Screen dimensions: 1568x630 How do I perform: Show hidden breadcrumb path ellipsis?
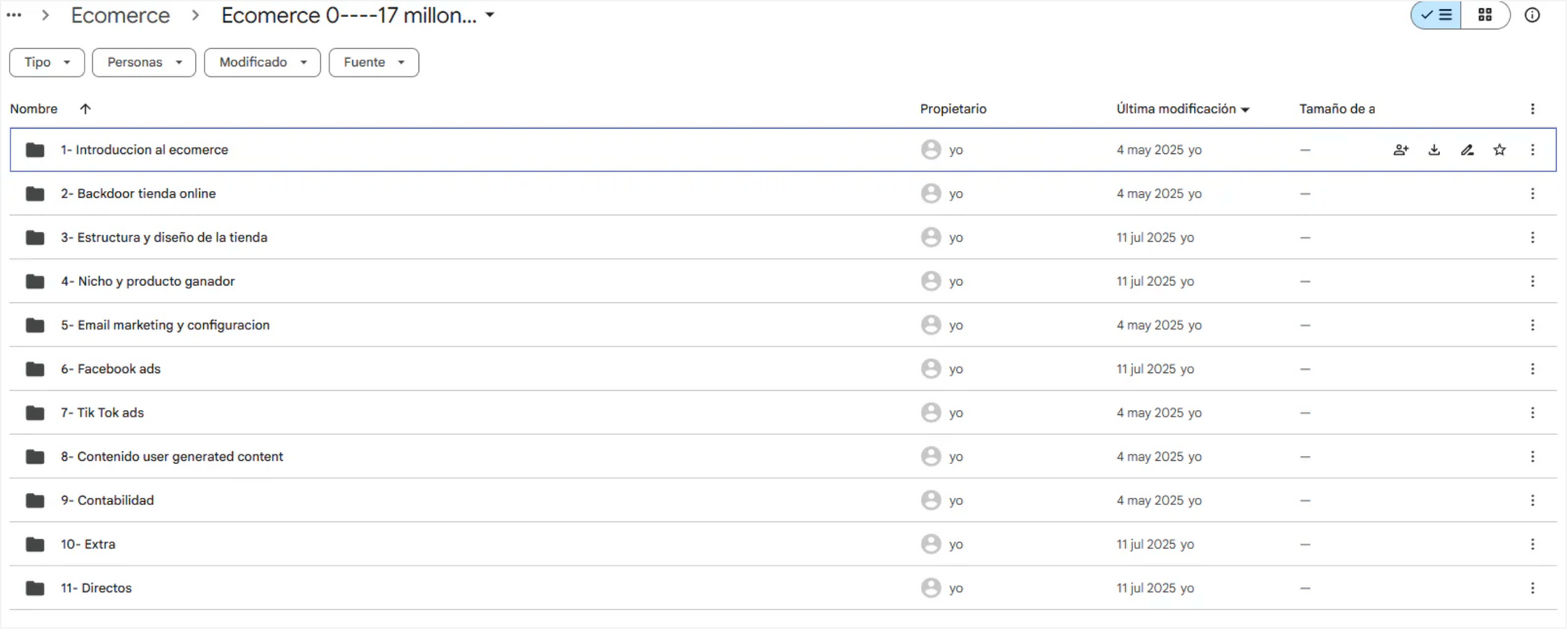[14, 15]
